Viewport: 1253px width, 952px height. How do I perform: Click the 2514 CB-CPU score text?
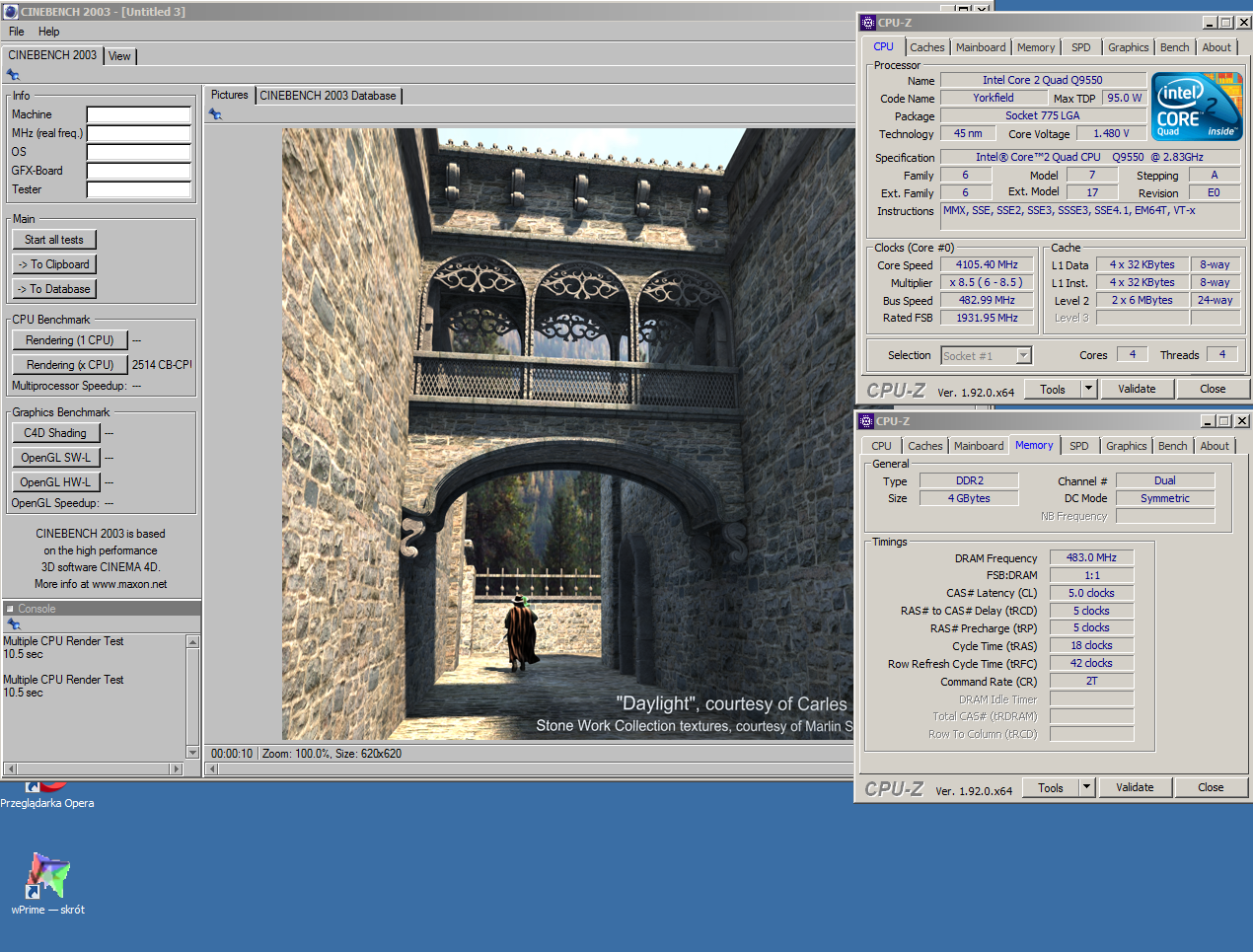(162, 365)
